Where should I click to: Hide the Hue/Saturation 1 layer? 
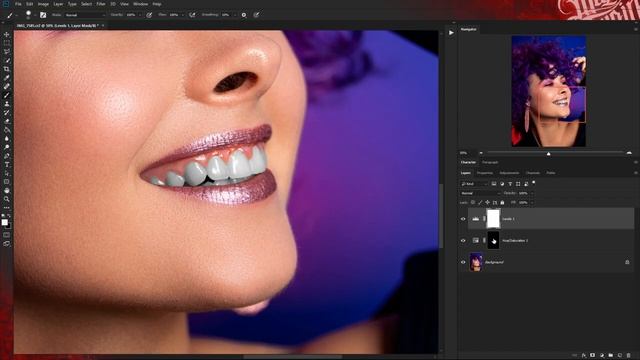[463, 240]
